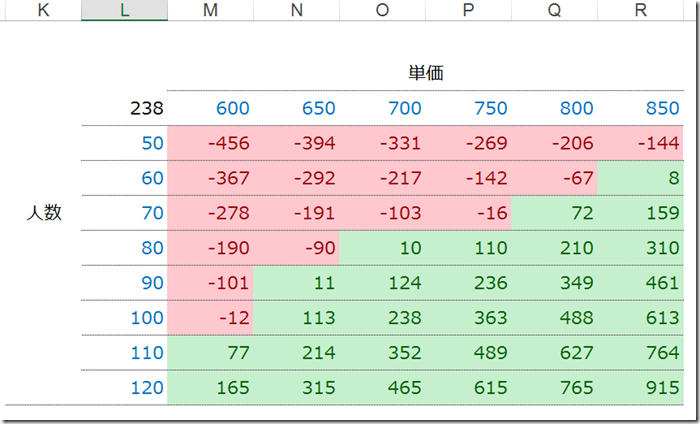Select column M header

[210, 10]
